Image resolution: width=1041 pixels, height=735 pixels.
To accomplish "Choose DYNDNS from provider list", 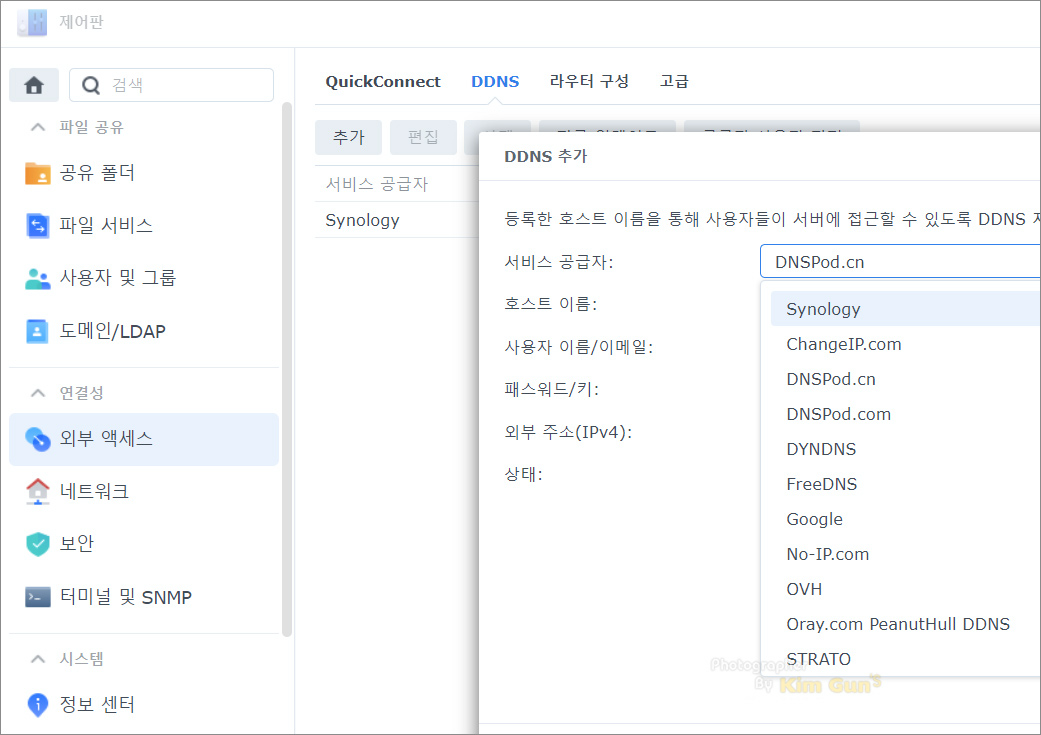I will click(x=906, y=449).
